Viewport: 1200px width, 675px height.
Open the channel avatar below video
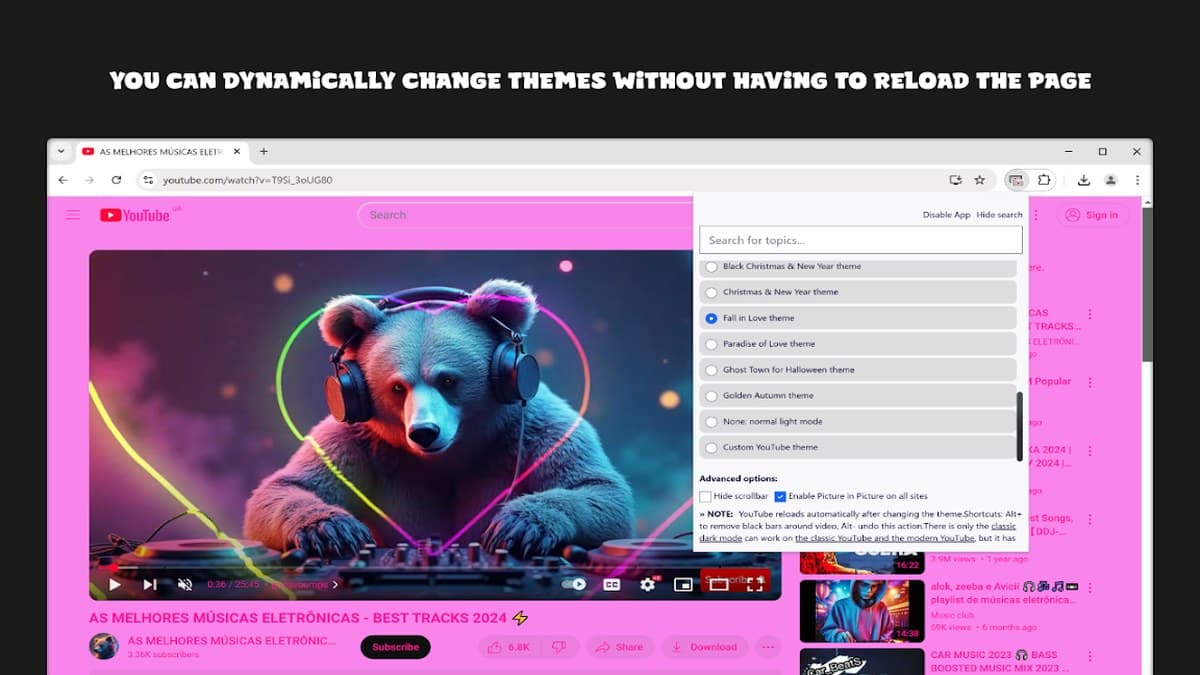coord(104,646)
